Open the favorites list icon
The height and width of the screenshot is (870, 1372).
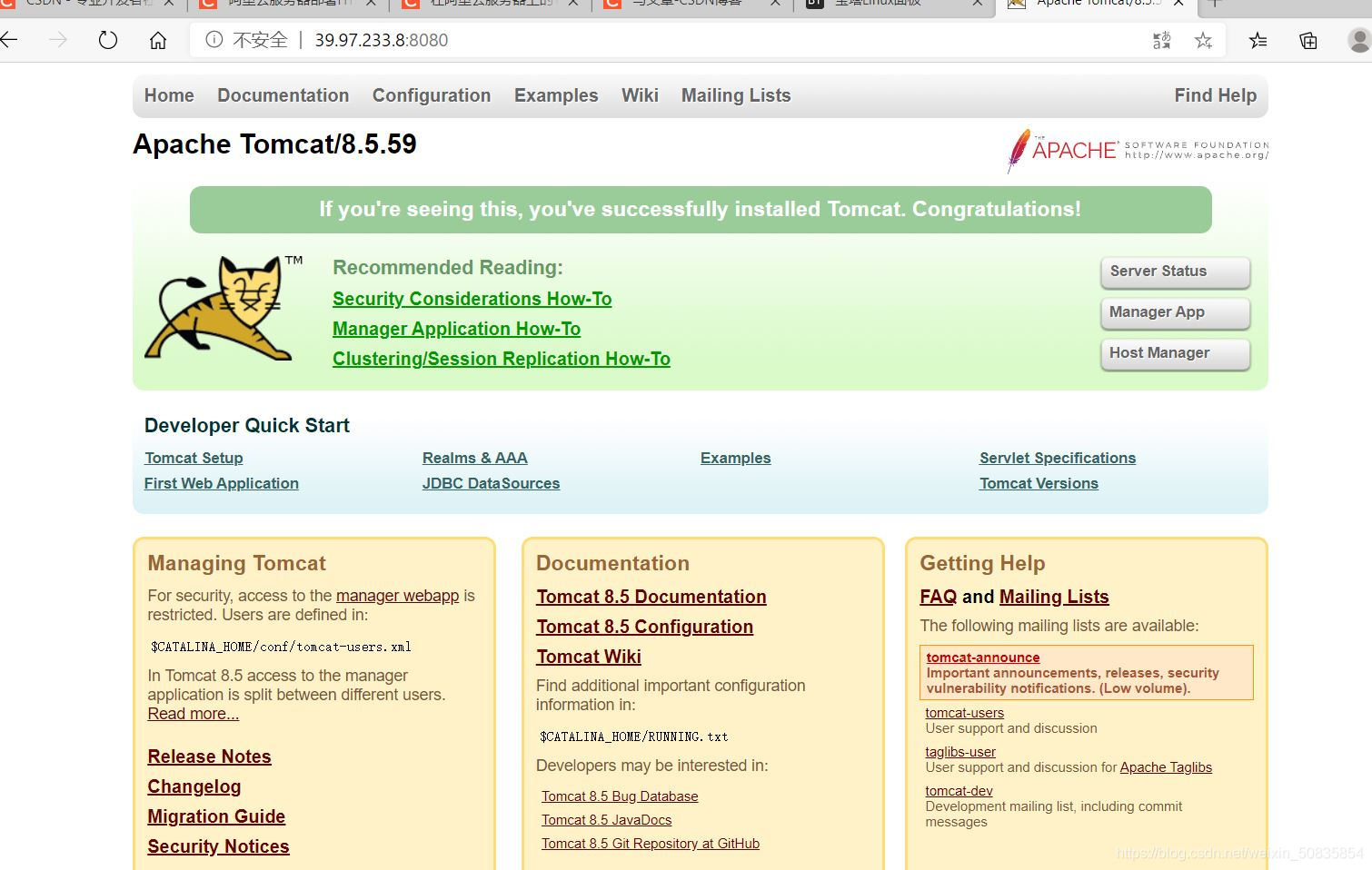(x=1258, y=40)
